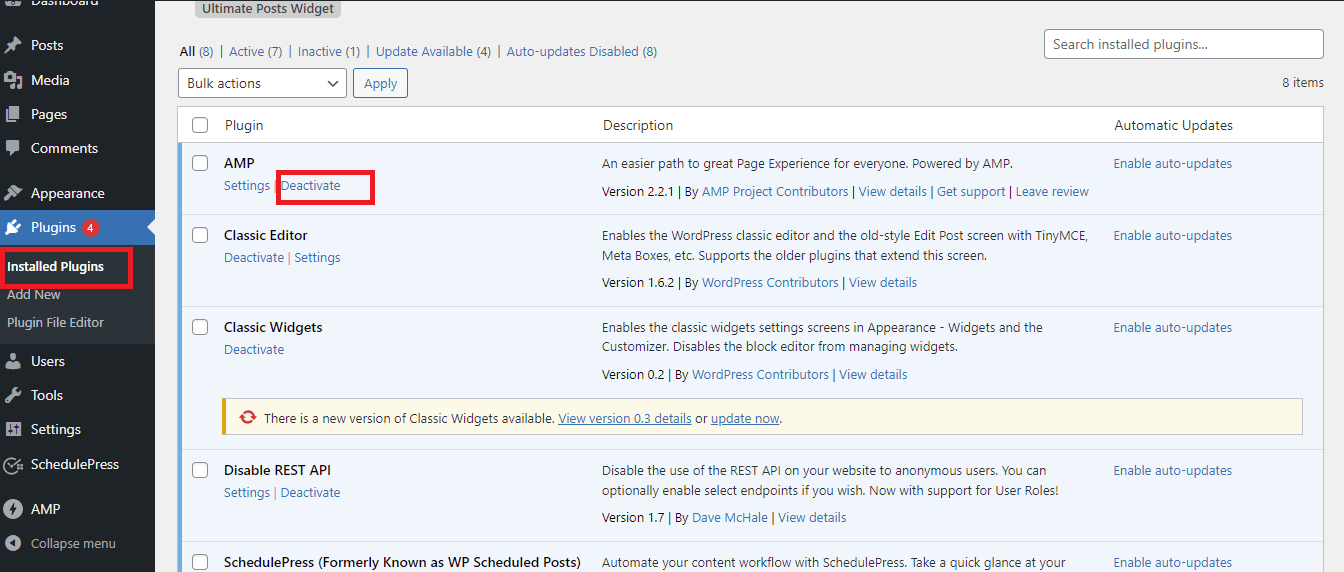Click Collapse menu text in sidebar
Viewport: 1344px width, 572px height.
[73, 544]
